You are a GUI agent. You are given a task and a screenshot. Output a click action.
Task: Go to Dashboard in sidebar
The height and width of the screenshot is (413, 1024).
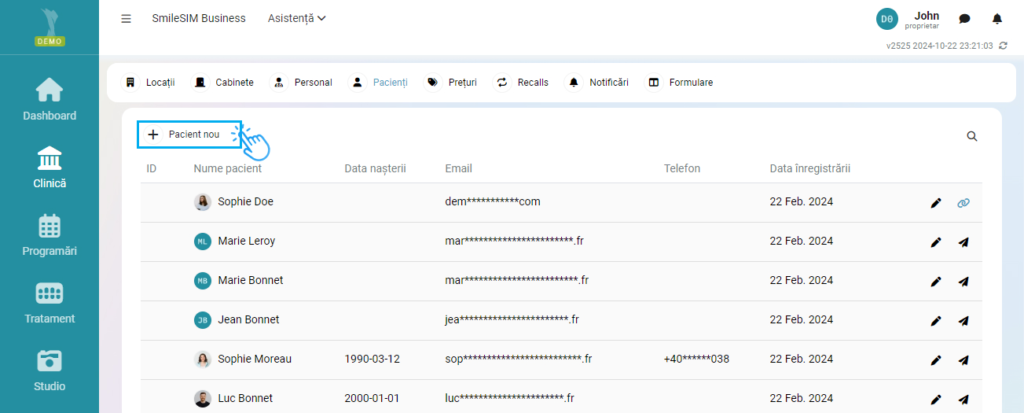tap(49, 100)
